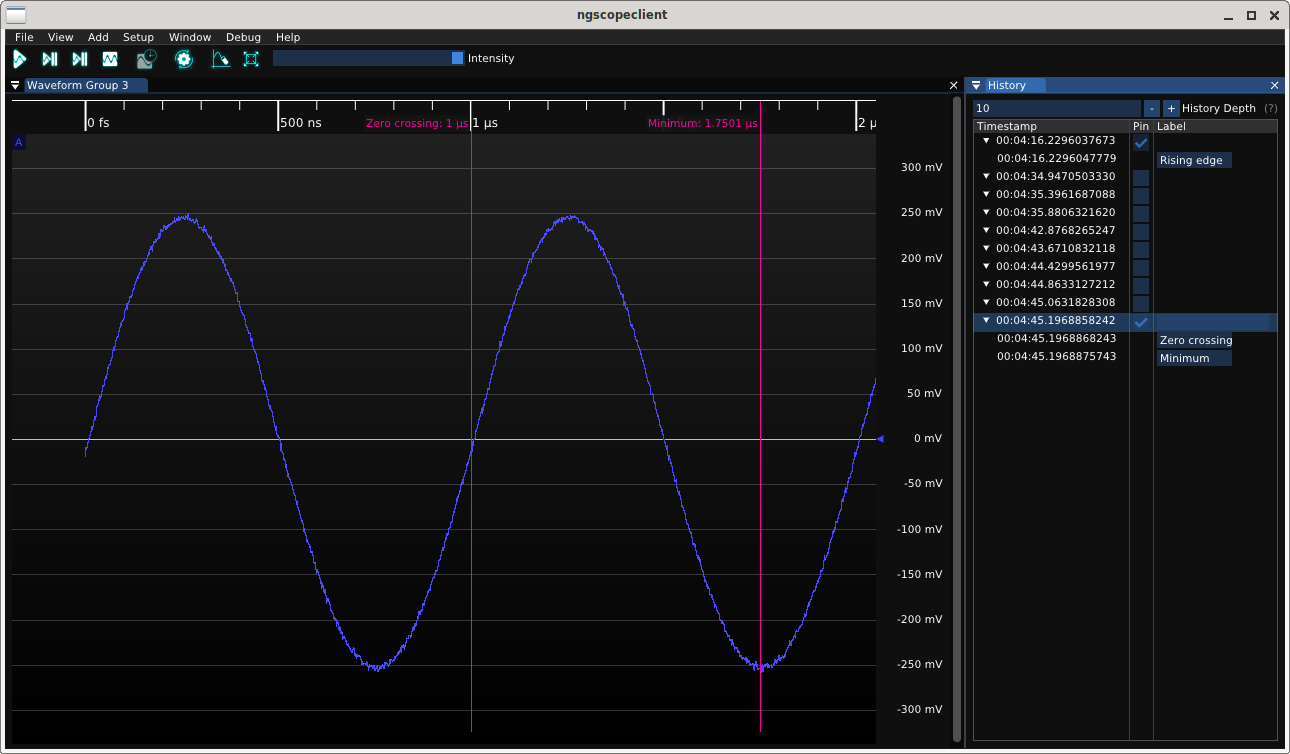Collapse the 00:04:35.8806321620 history entry

coord(987,213)
